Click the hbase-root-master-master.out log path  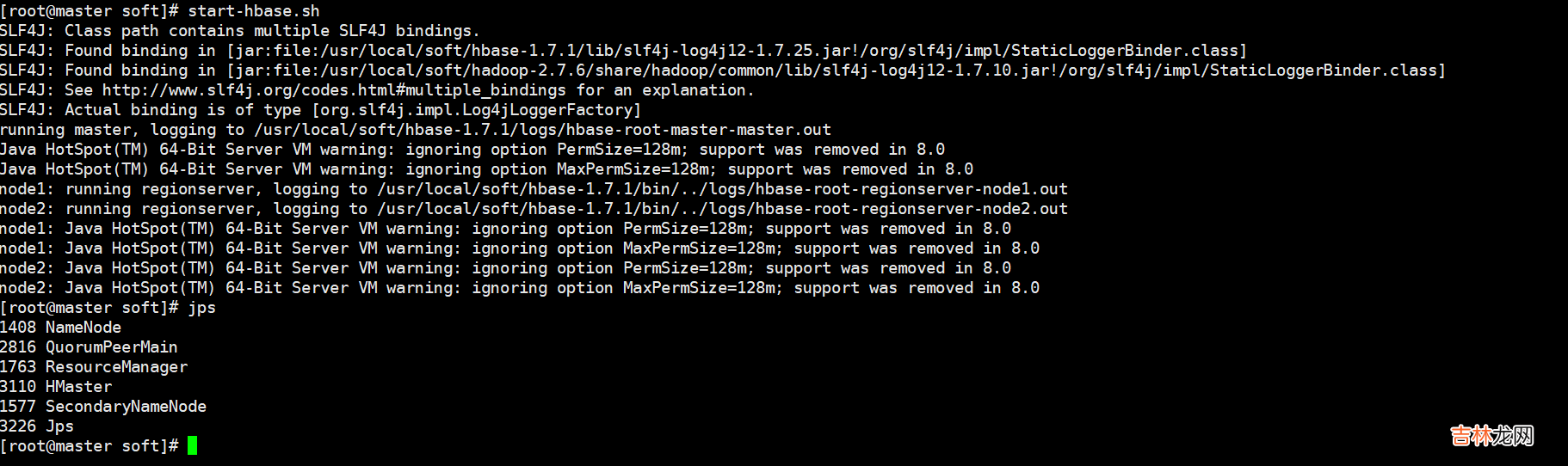point(542,130)
